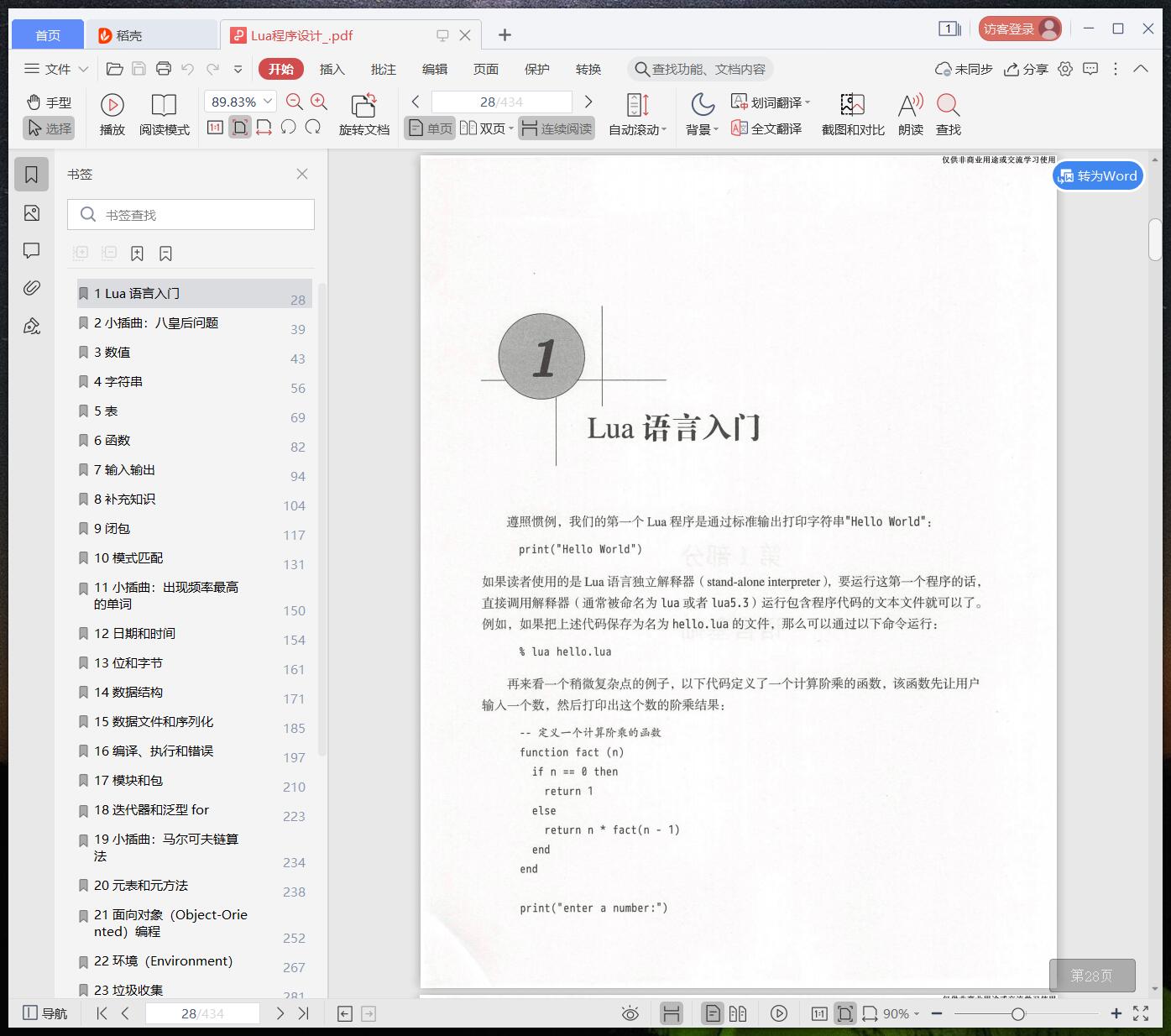Viewport: 1171px width, 1036px height.
Task: Open the bookmarks sidebar panel icon
Action: click(32, 175)
